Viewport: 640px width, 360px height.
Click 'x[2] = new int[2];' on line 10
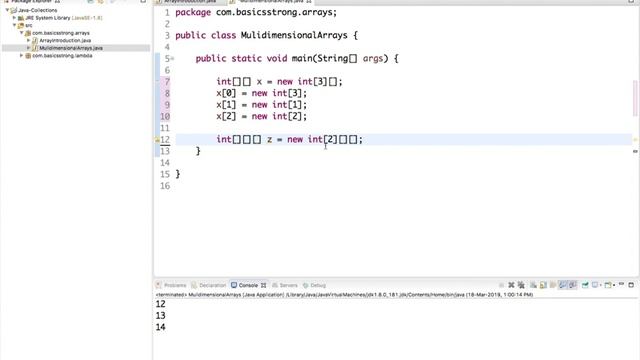coord(262,116)
